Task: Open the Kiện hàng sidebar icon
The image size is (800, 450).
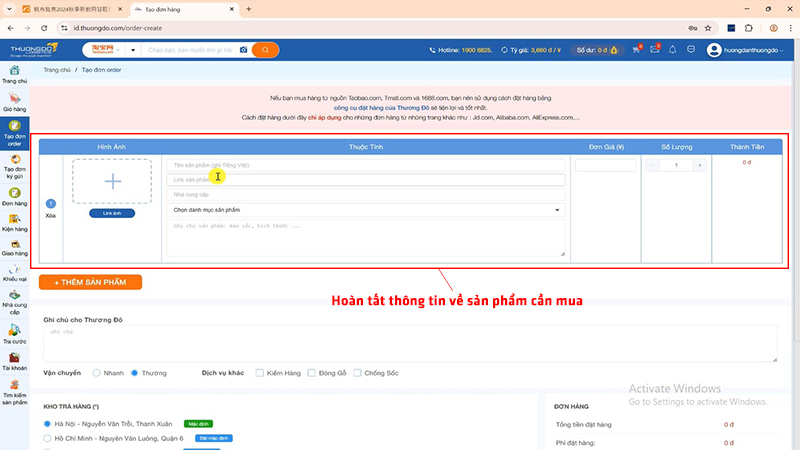Action: 14,221
